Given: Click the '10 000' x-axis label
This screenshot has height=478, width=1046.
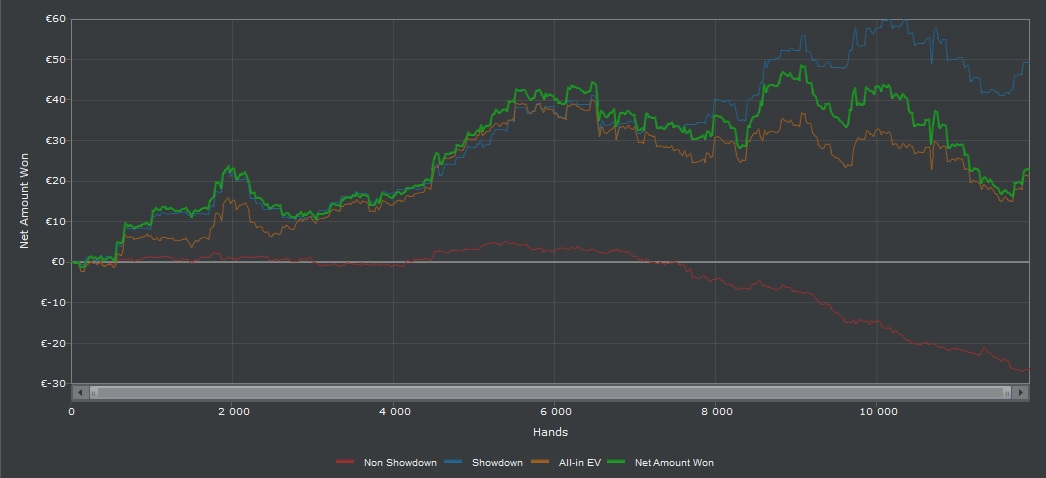Looking at the screenshot, I should click(x=878, y=411).
